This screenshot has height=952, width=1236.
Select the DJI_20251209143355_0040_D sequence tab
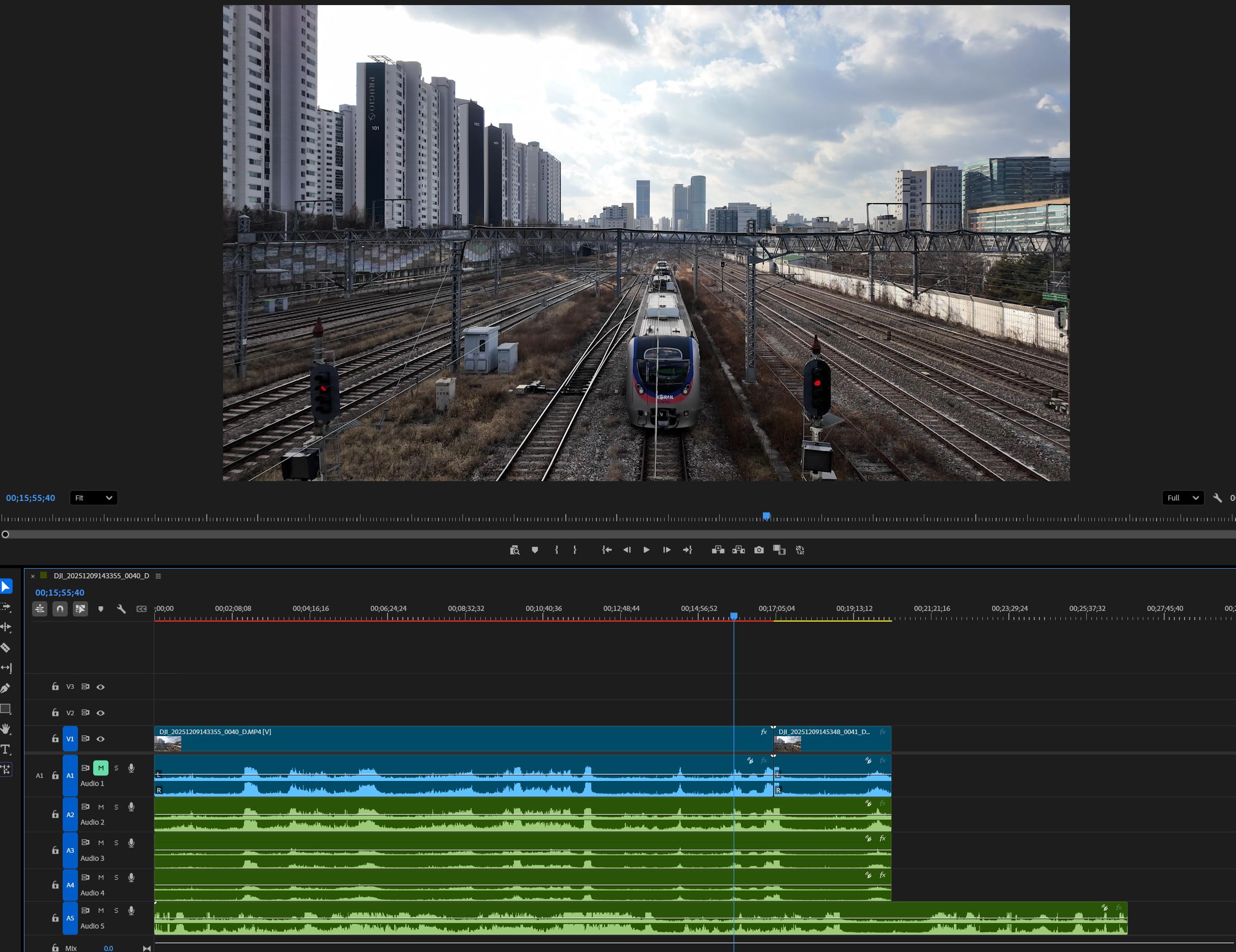click(101, 576)
